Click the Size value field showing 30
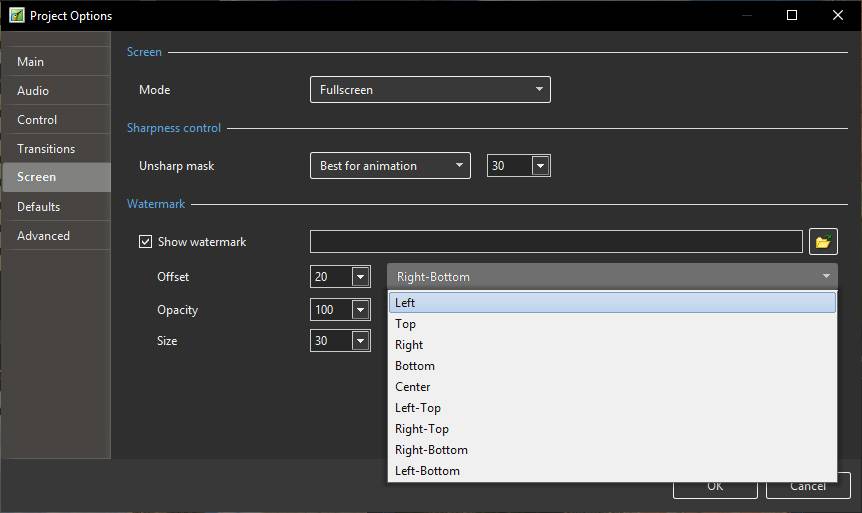 pyautogui.click(x=331, y=341)
